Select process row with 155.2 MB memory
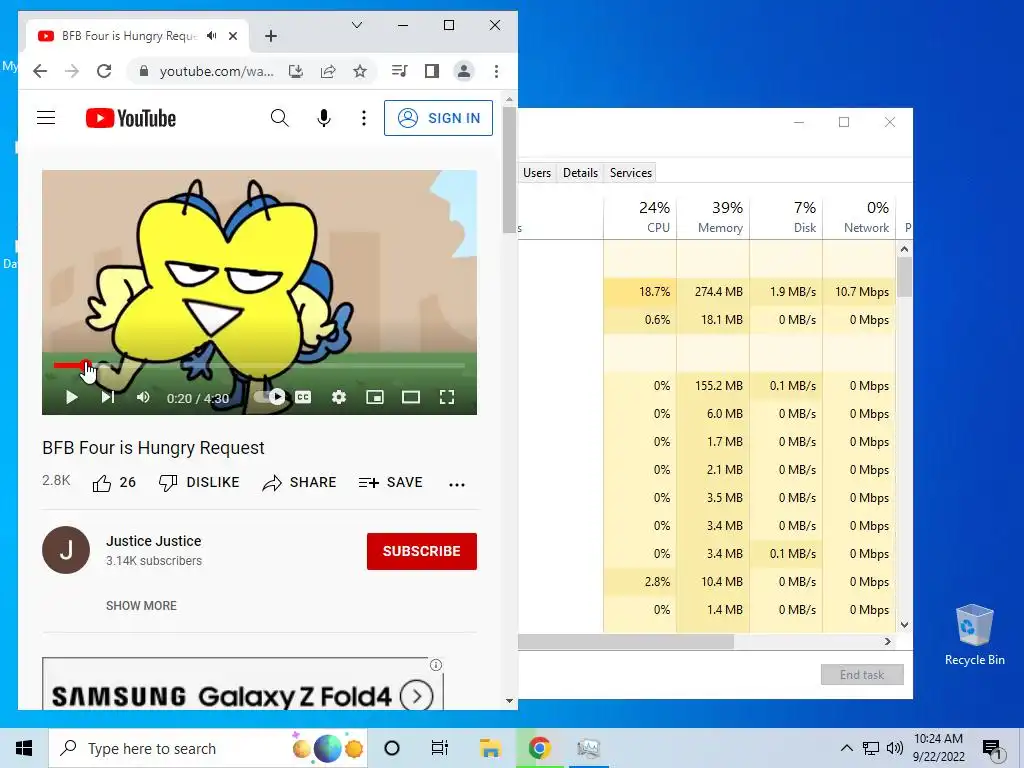Image resolution: width=1024 pixels, height=768 pixels. click(x=707, y=386)
